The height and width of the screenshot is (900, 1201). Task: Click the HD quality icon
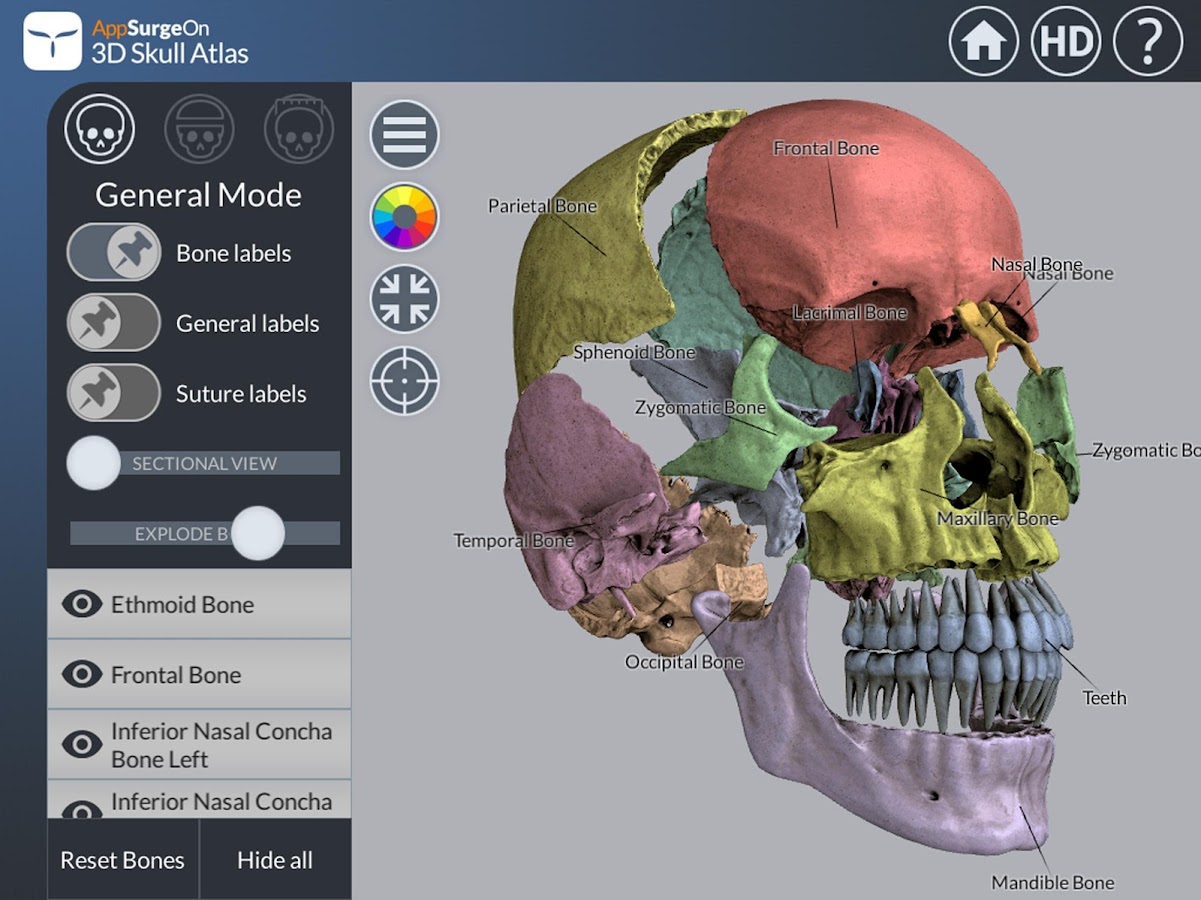tap(1066, 40)
